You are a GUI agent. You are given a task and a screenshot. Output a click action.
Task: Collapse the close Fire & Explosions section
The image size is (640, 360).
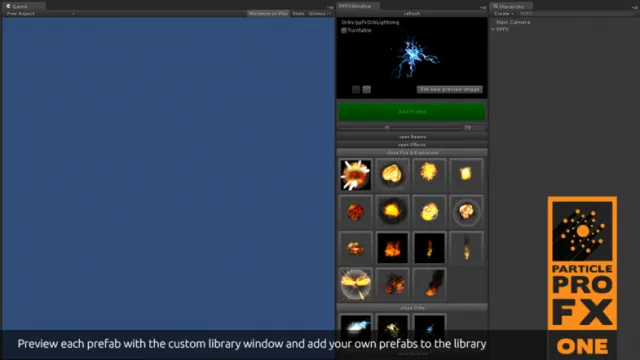point(412,153)
